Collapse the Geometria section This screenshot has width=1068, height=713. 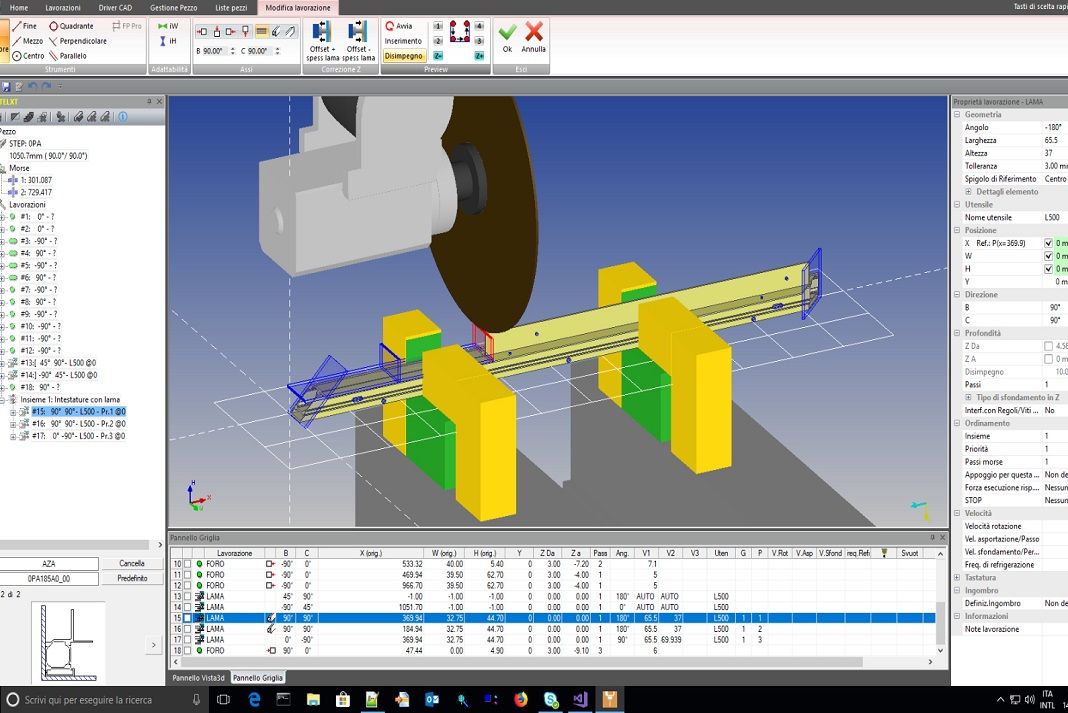pos(955,115)
